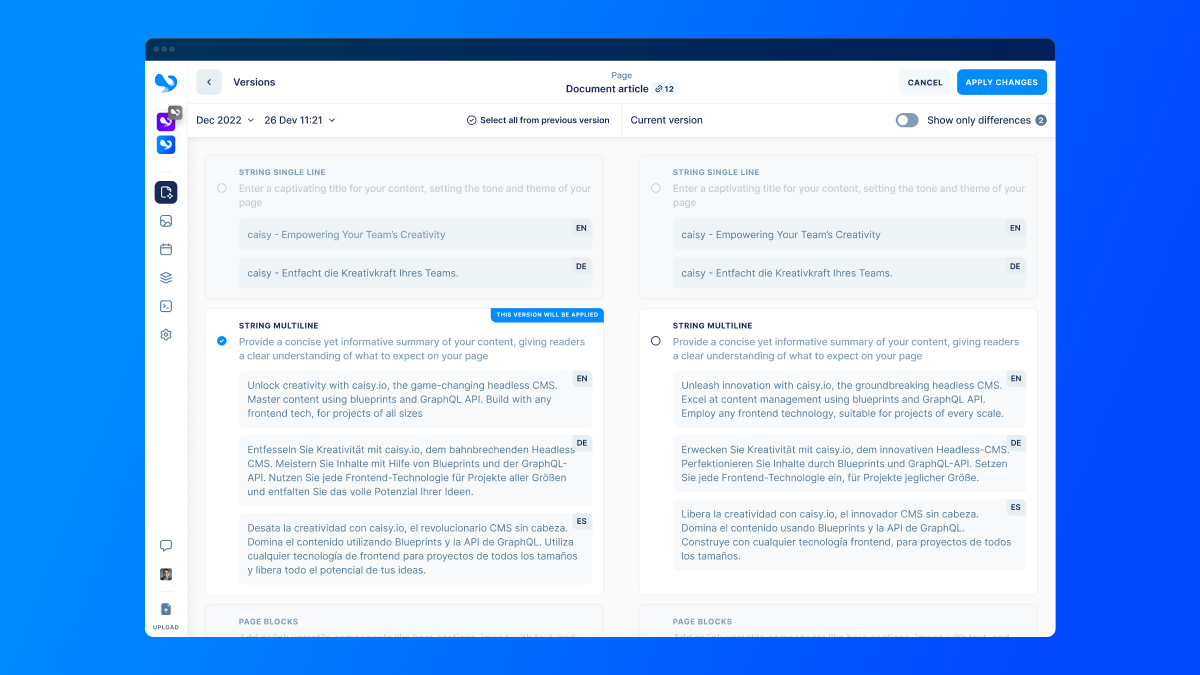Click the DE tag on 'Erwecken Sie' text

pyautogui.click(x=1015, y=443)
